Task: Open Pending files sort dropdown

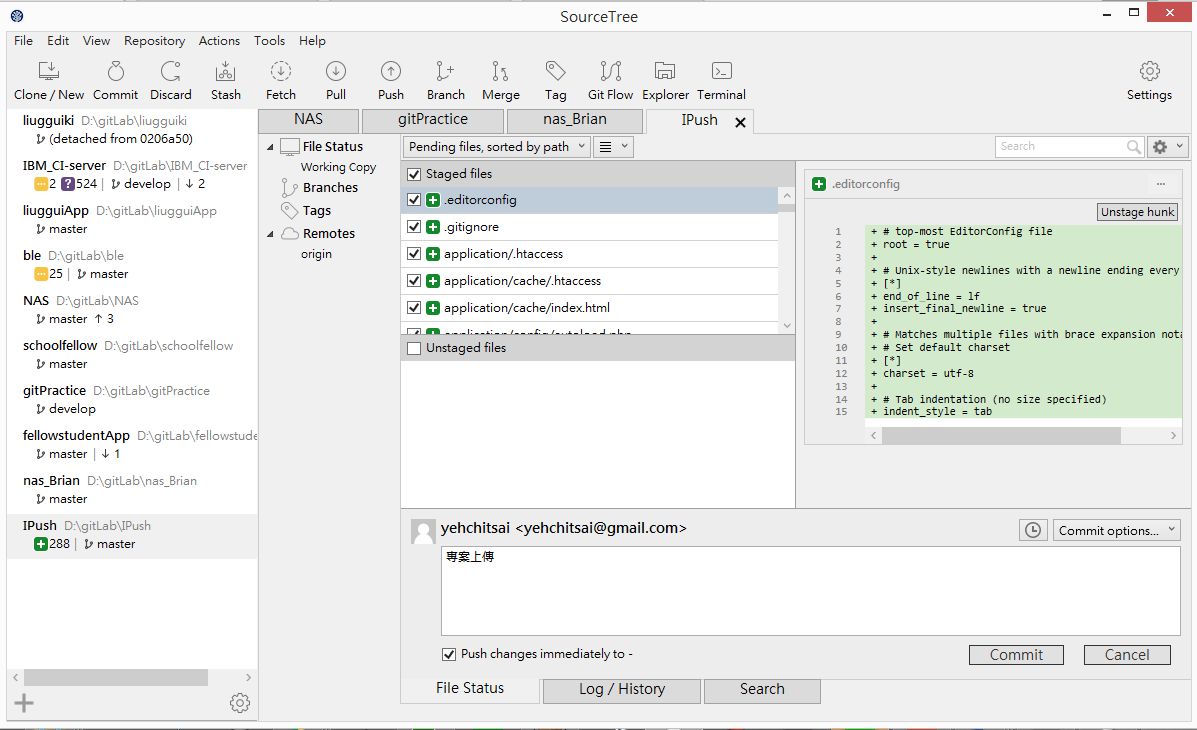Action: [497, 147]
